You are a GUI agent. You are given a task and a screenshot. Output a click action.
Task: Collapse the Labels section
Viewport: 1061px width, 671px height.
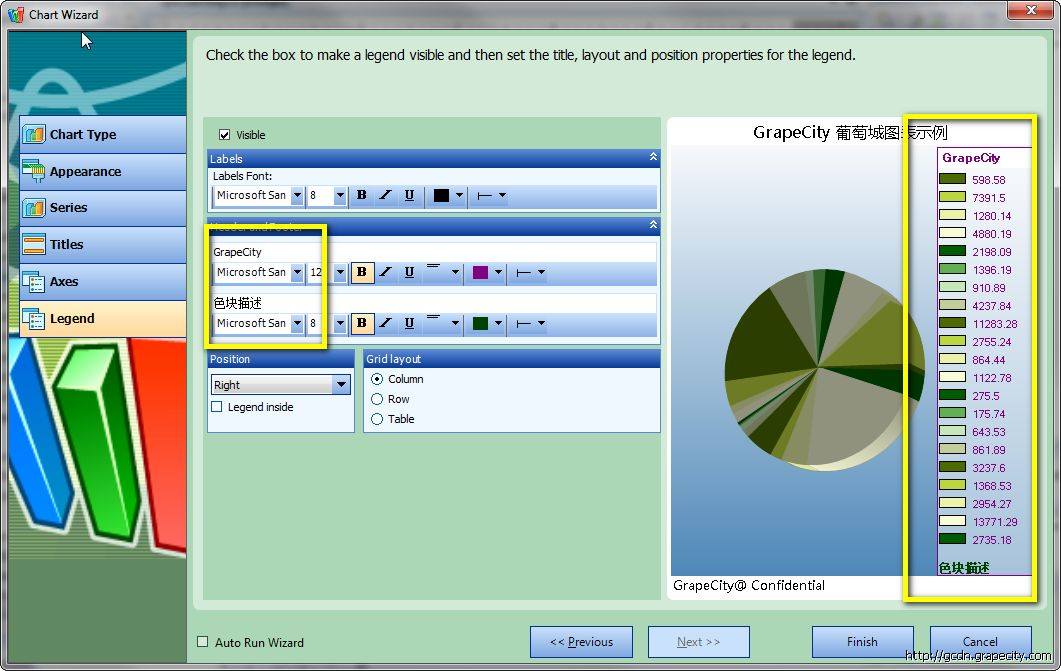pos(653,158)
